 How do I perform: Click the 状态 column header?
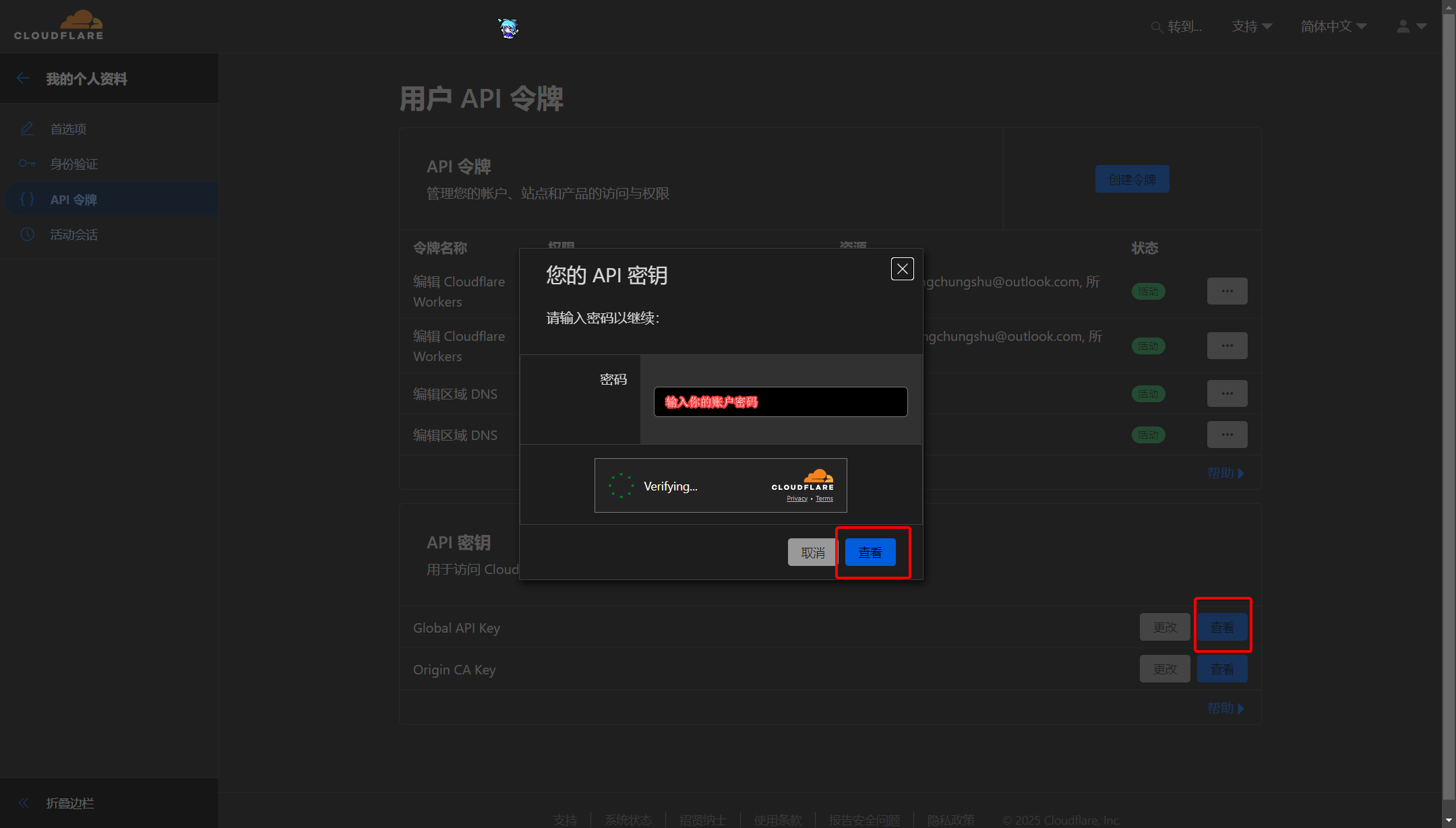[x=1145, y=248]
